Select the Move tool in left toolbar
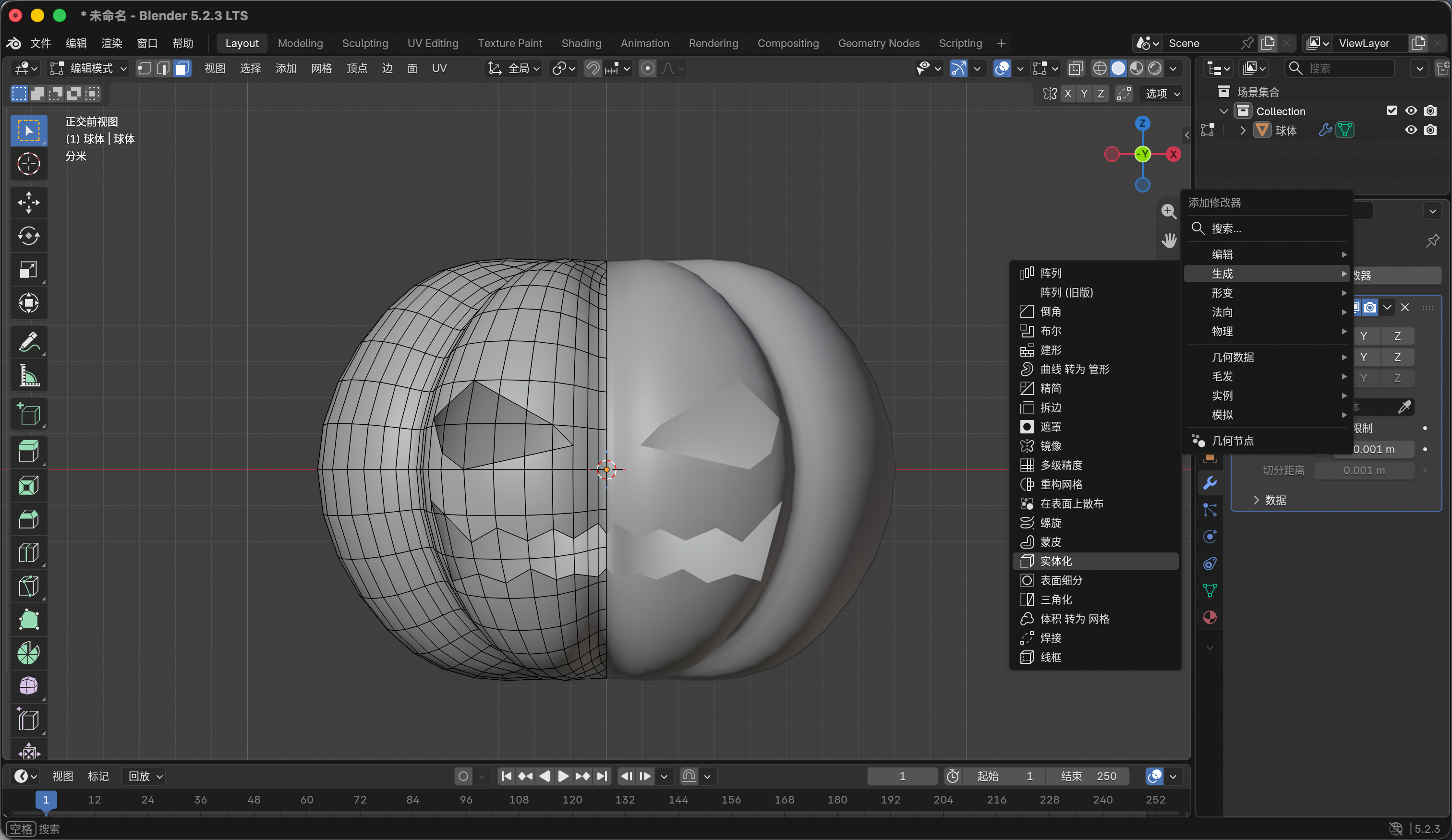1452x840 pixels. tap(29, 202)
